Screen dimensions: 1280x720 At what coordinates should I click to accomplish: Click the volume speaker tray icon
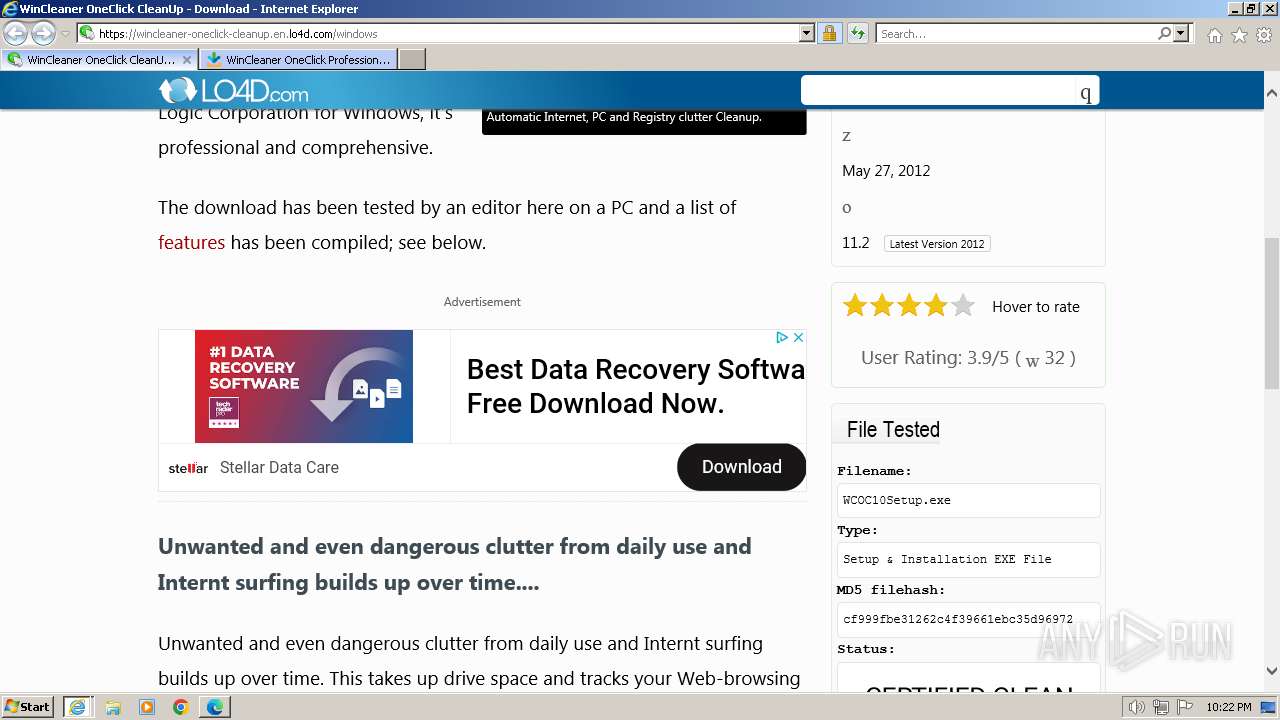pyautogui.click(x=1136, y=707)
